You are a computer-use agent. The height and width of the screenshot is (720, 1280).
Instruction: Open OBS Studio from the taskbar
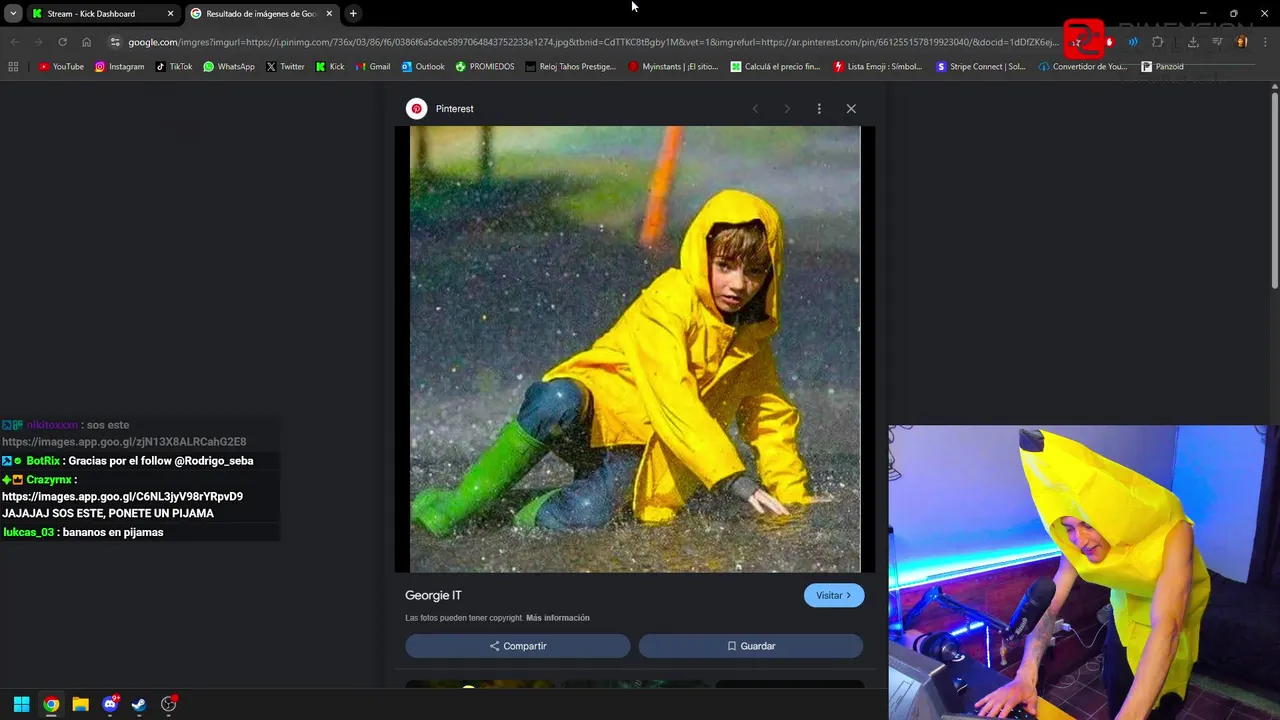point(169,705)
